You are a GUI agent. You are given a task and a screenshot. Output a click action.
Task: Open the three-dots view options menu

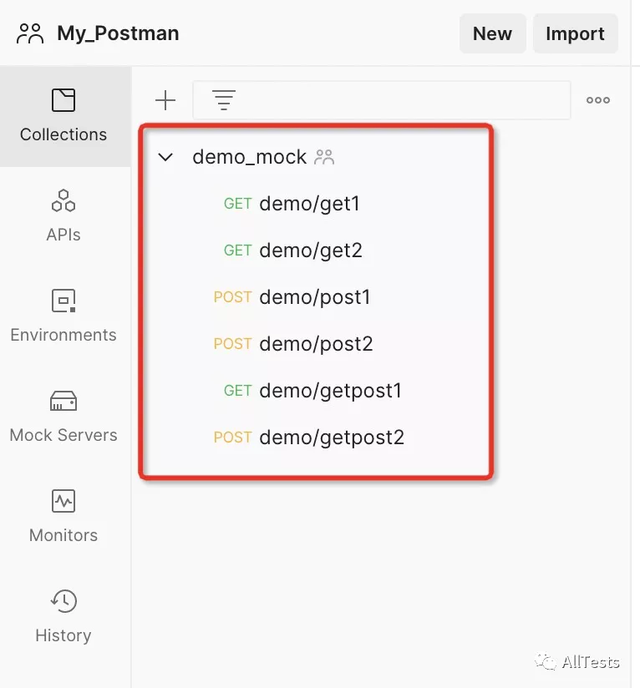coord(598,100)
